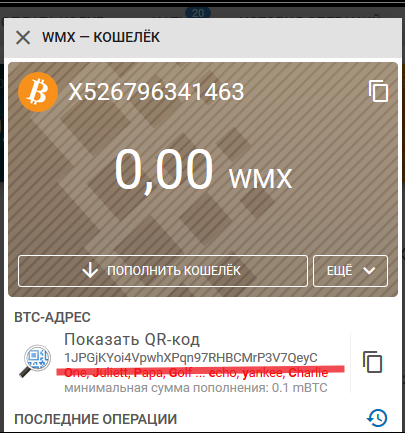Viewport: 405px width, 433px height.
Task: Expand the ЕЩЁ dropdown menu
Action: [x=350, y=271]
